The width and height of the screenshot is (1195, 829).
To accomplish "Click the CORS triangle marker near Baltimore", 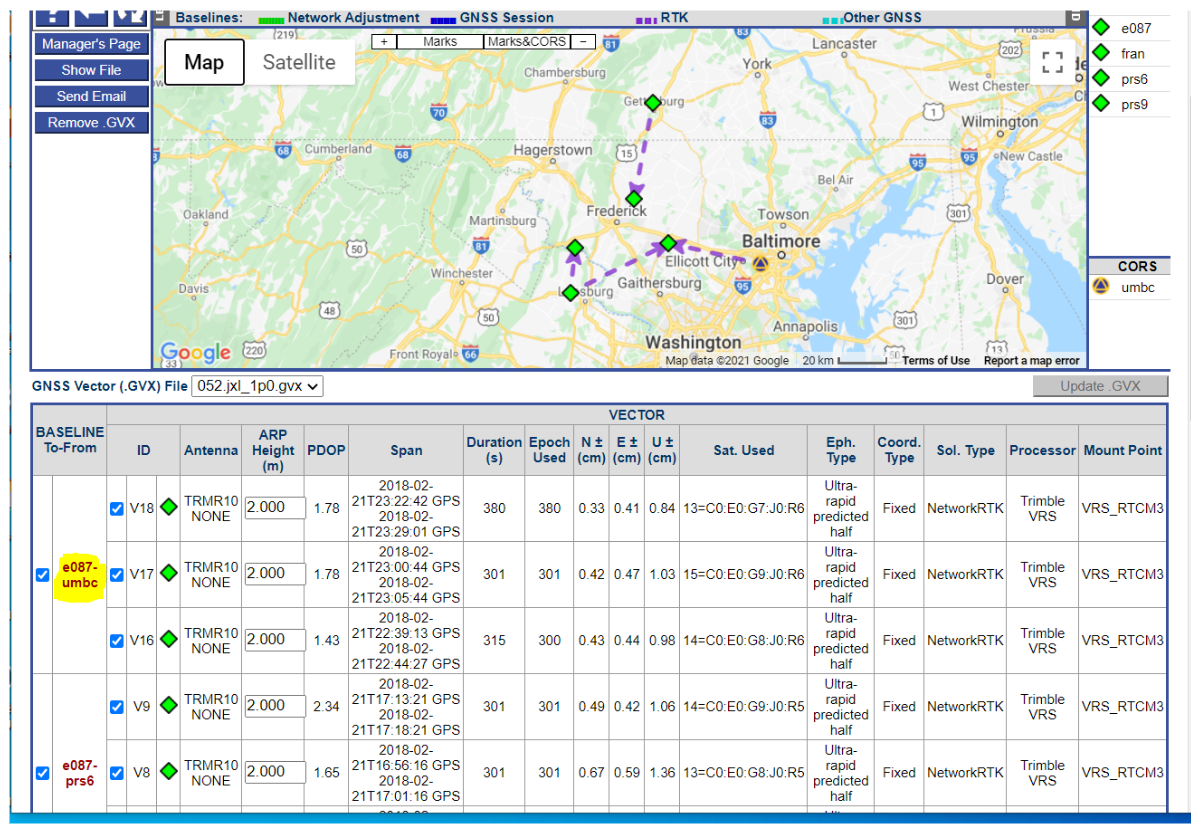I will [x=760, y=264].
